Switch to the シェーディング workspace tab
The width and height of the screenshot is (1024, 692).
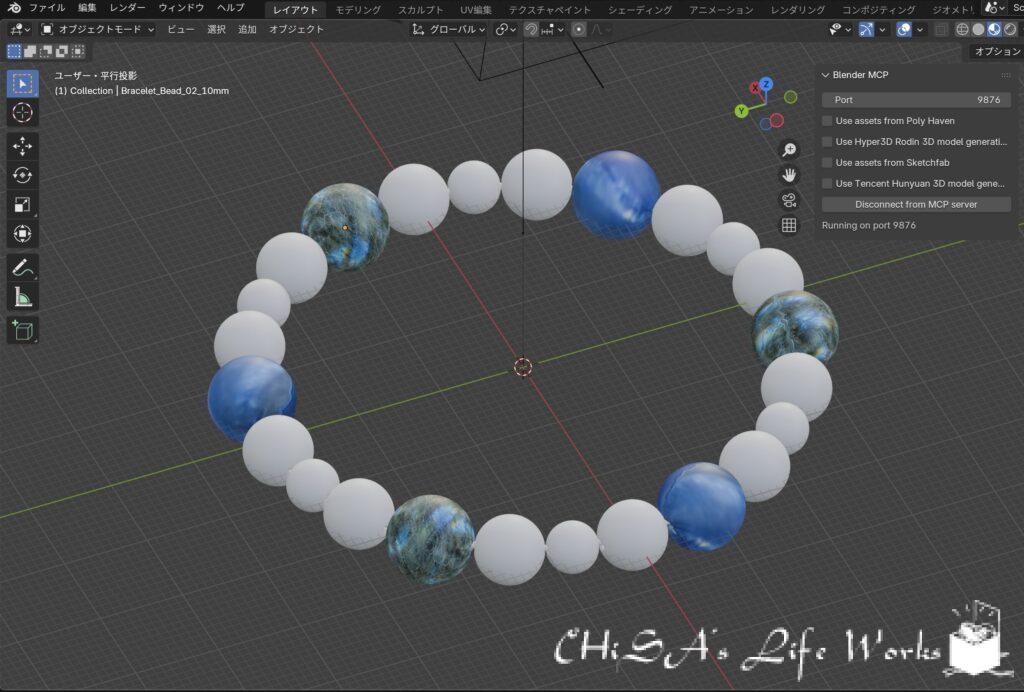tap(639, 10)
